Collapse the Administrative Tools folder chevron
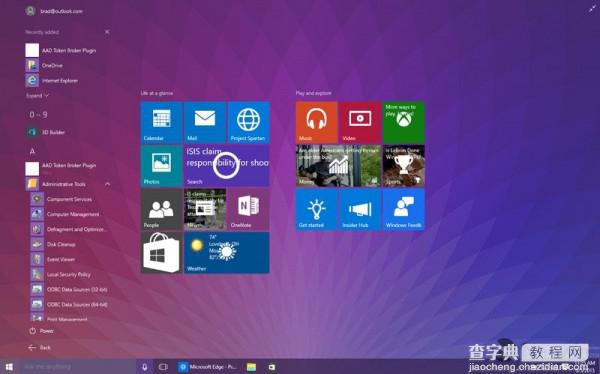Image resolution: width=600 pixels, height=374 pixels. 108,184
